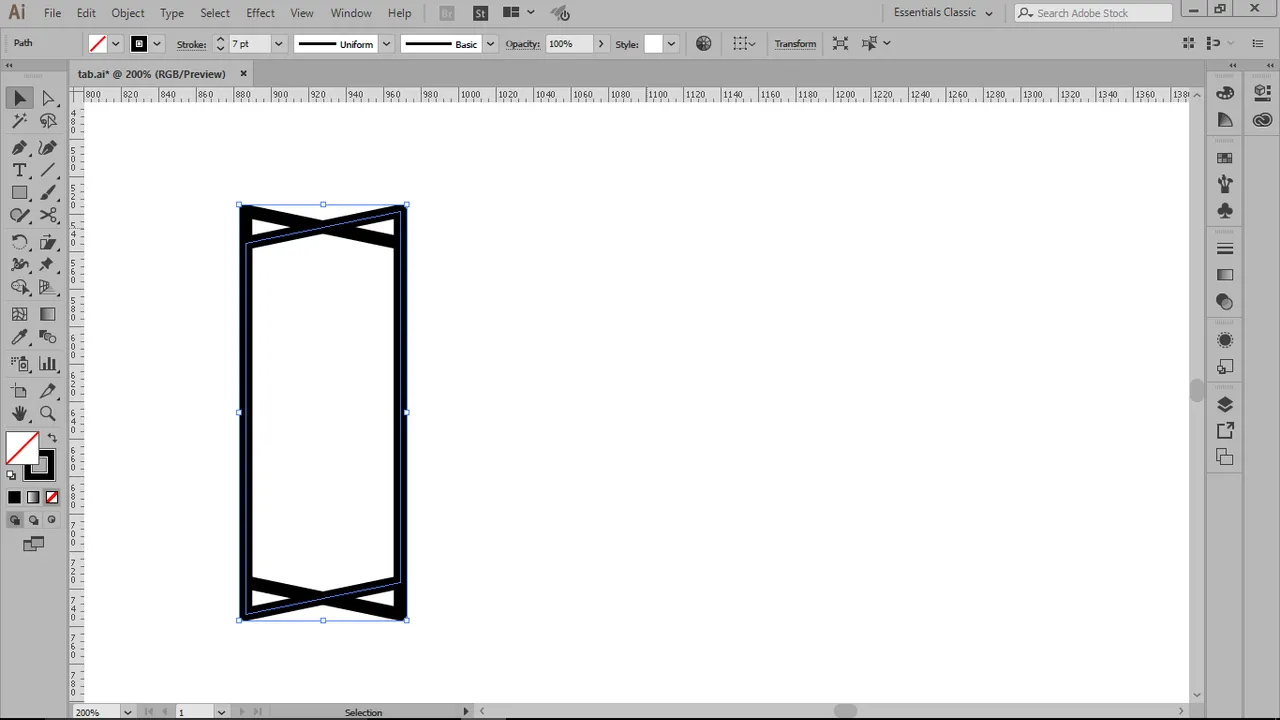Image resolution: width=1280 pixels, height=720 pixels.
Task: Set paint mode to Color
Action: tap(14, 497)
